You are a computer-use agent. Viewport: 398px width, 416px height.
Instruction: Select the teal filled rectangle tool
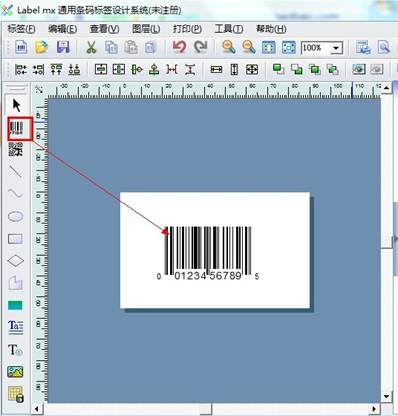[15, 305]
